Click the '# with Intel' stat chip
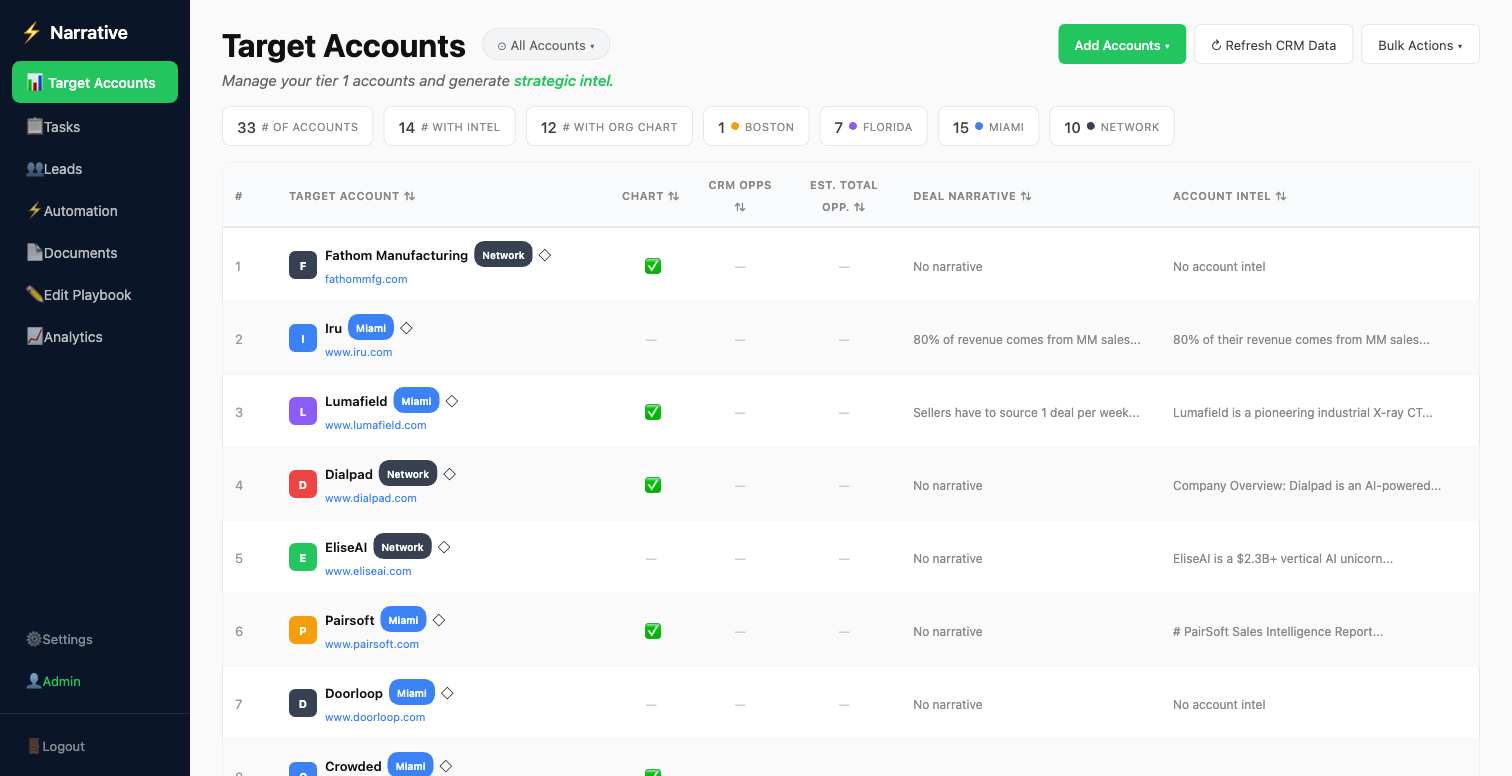This screenshot has width=1512, height=776. 449,127
